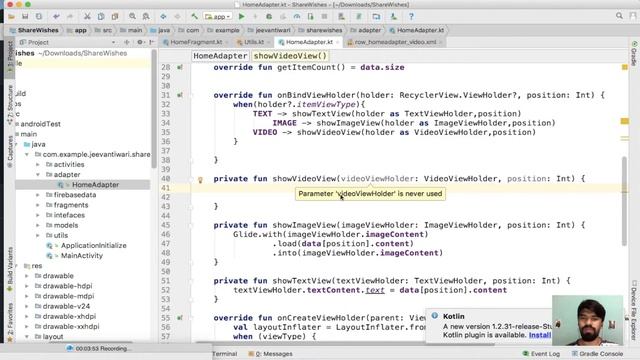Expand the firebasedata folder
The image size is (640, 360).
pyautogui.click(x=38, y=195)
